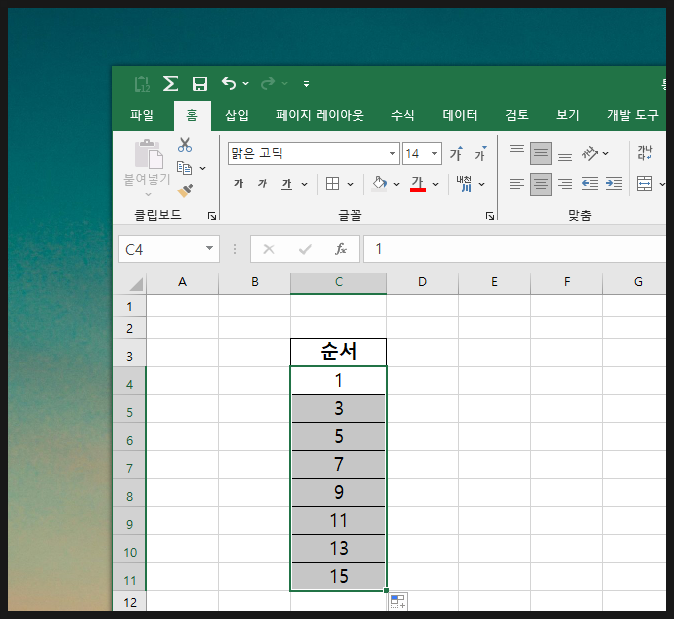Open the 맑은 고딕 font name dropdown

[x=392, y=153]
